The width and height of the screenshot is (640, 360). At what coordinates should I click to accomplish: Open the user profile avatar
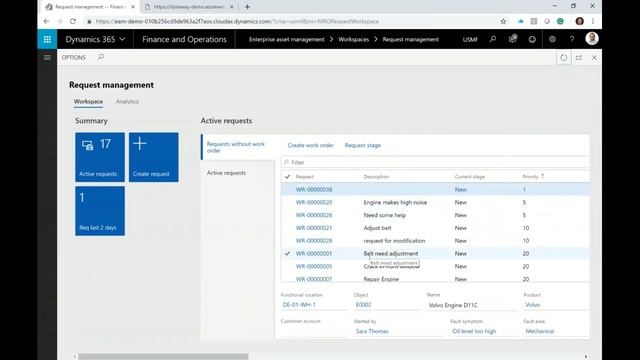click(x=592, y=39)
